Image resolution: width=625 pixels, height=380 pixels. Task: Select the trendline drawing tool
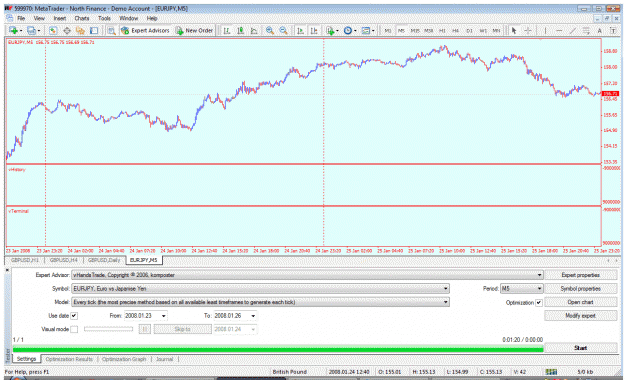coord(572,31)
